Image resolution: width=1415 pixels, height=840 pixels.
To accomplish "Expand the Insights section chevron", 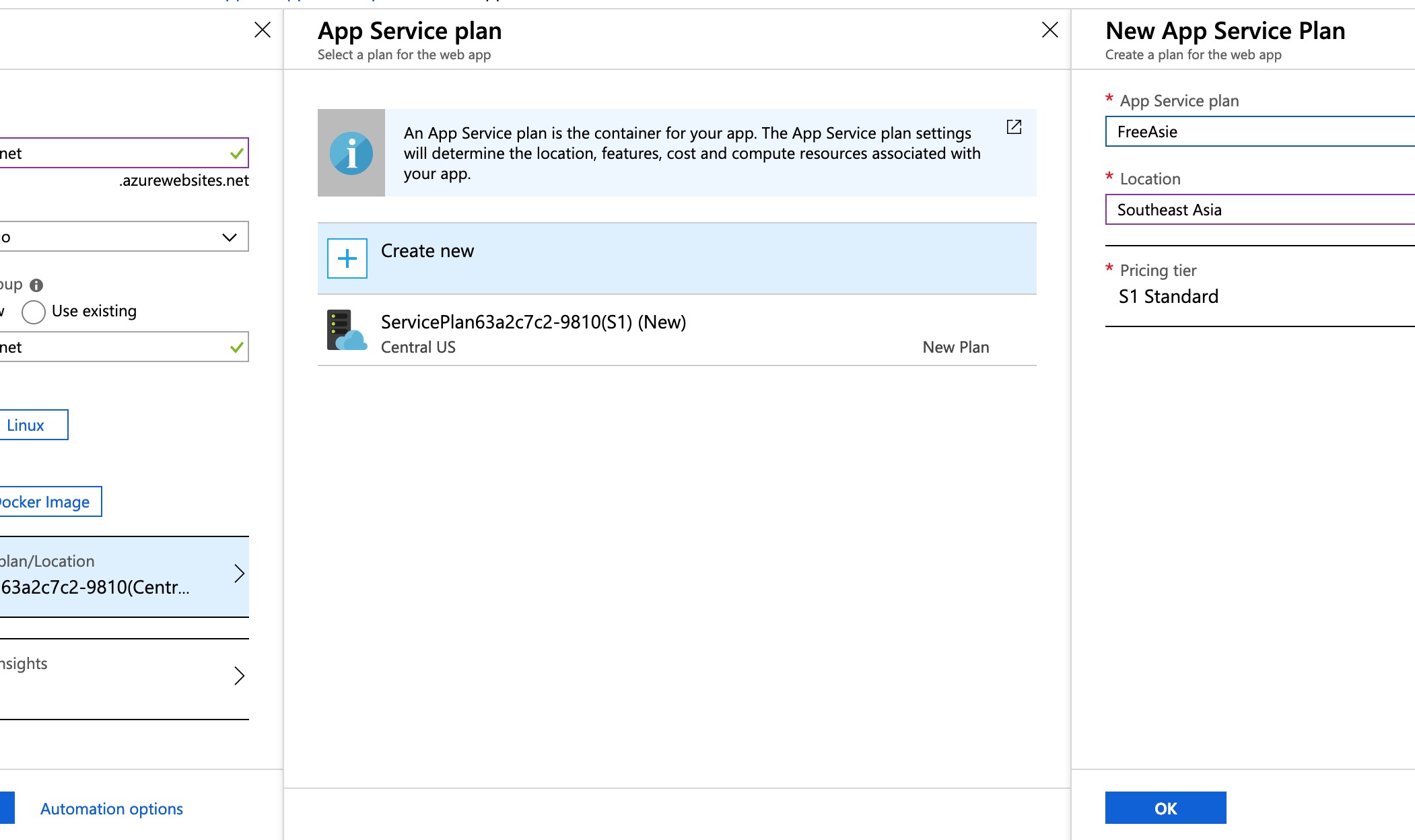I will click(239, 676).
